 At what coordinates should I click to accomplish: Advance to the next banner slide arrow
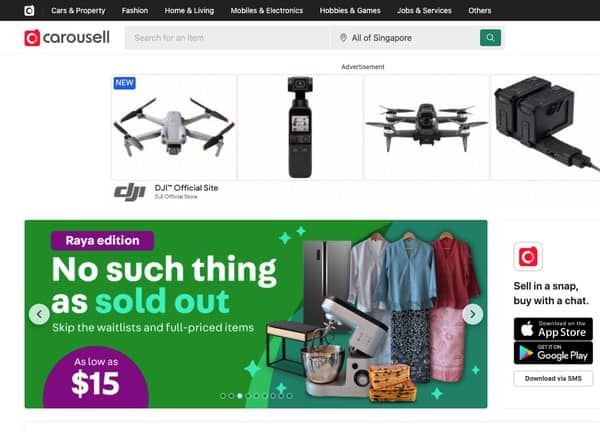coord(473,314)
